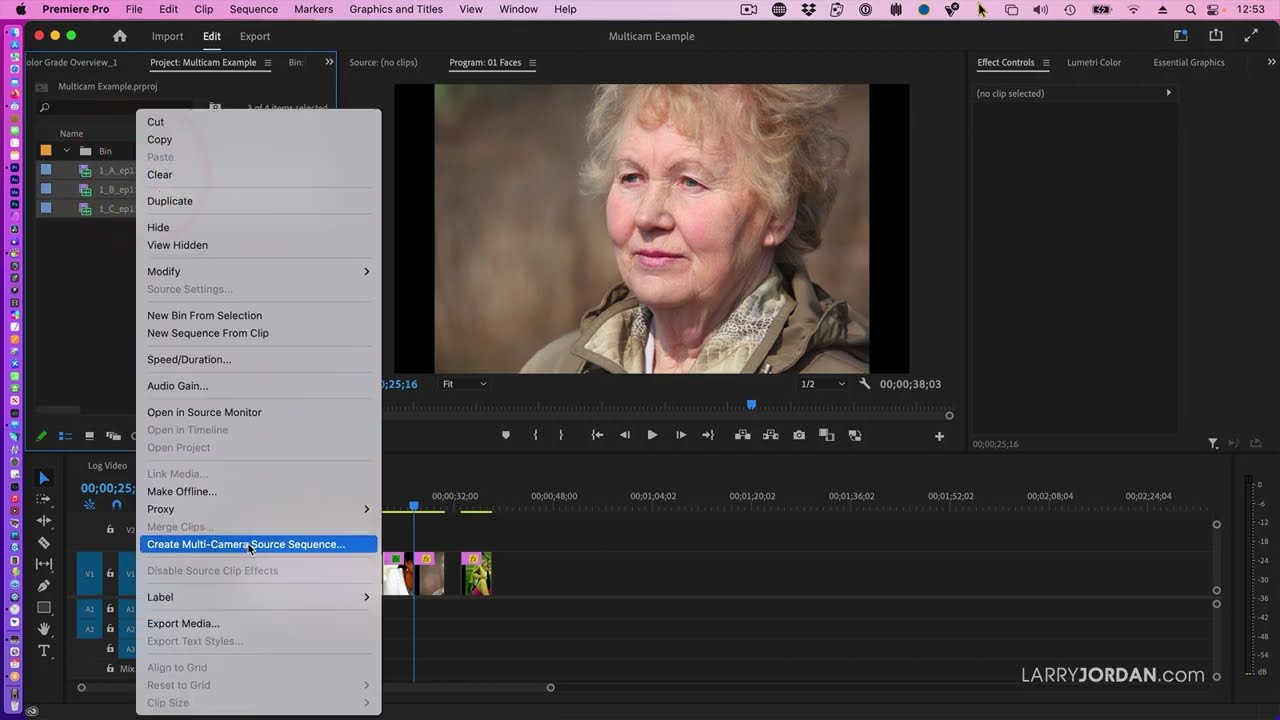
Task: Collapse the Bin folder disclosure
Action: pos(67,151)
